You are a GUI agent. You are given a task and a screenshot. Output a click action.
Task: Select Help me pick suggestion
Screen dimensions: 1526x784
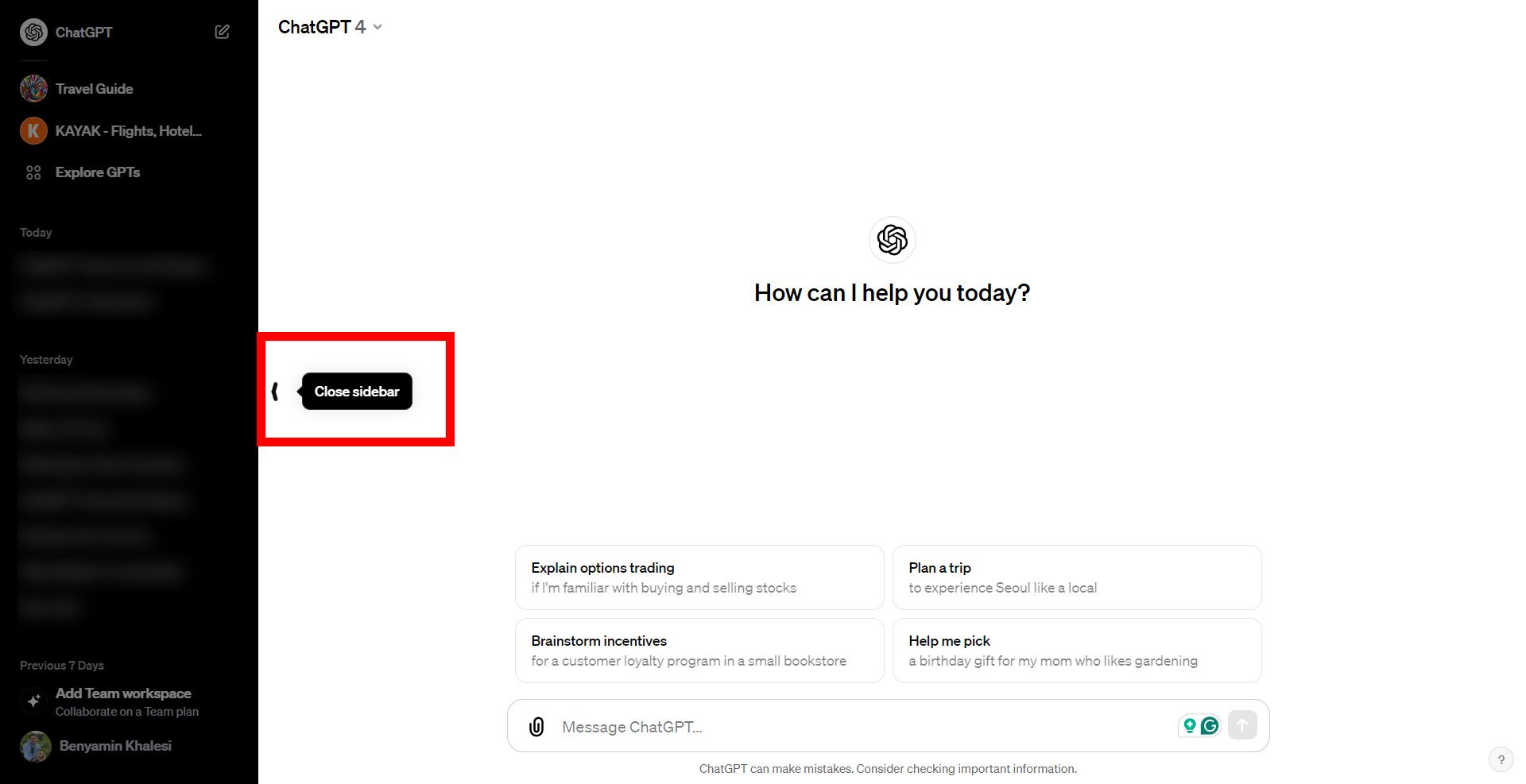[1077, 651]
